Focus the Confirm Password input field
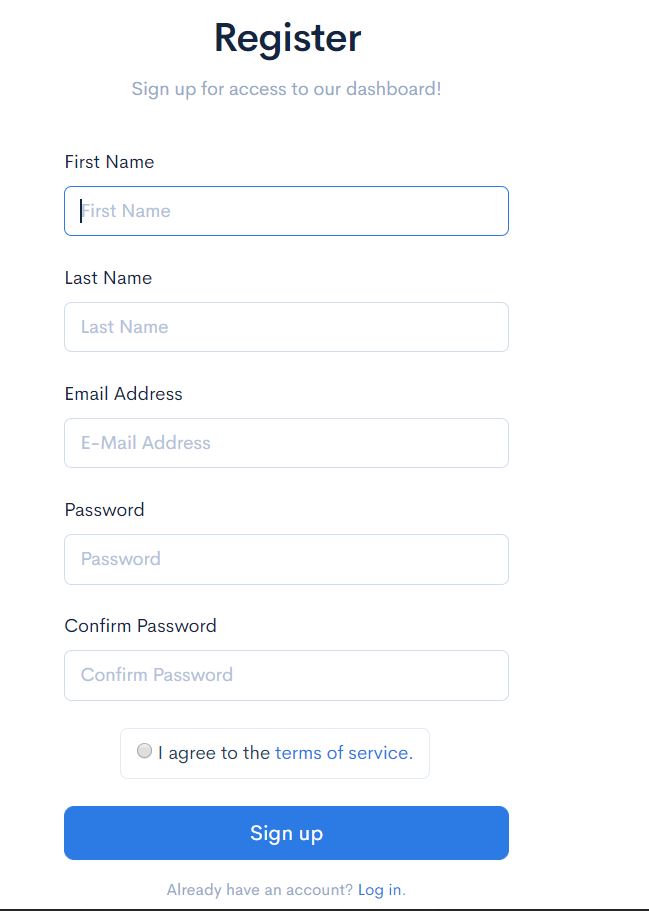 286,675
